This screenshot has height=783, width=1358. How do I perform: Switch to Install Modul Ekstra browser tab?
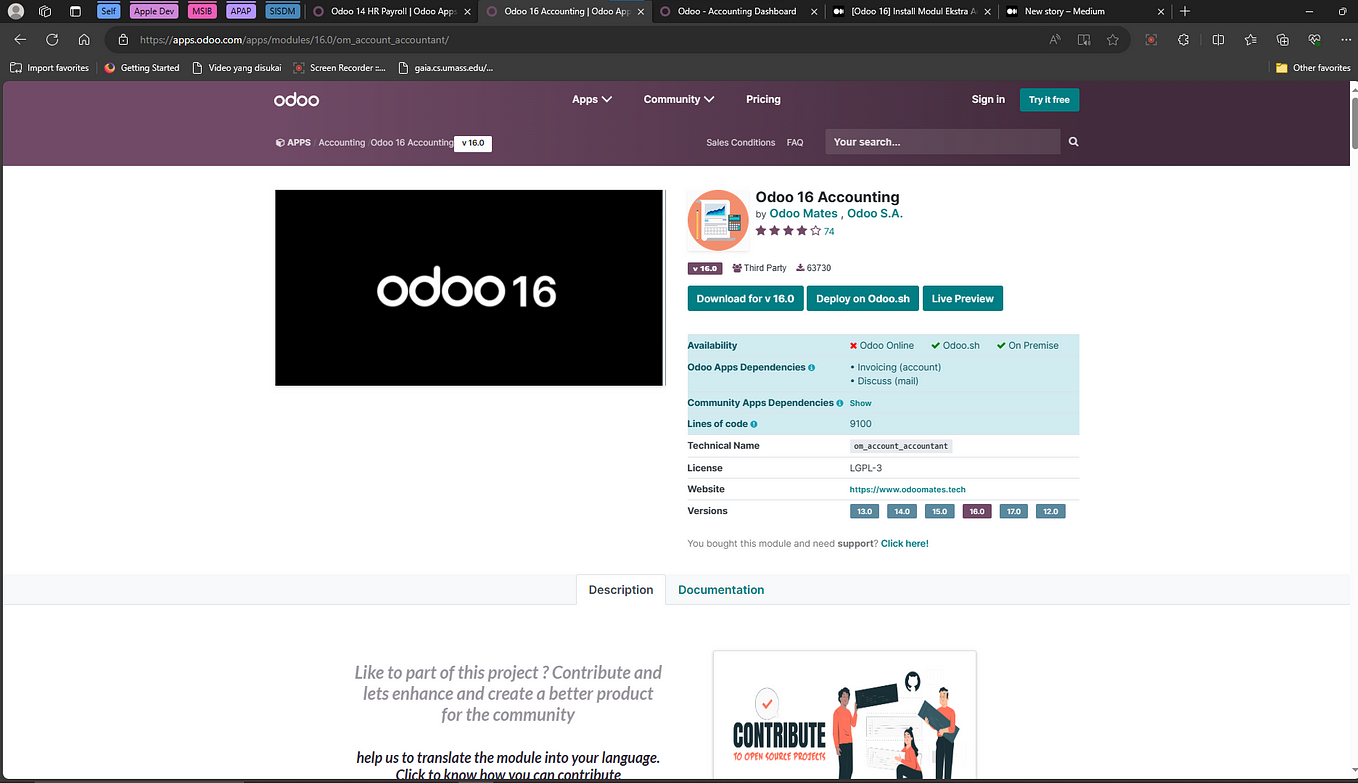[910, 11]
